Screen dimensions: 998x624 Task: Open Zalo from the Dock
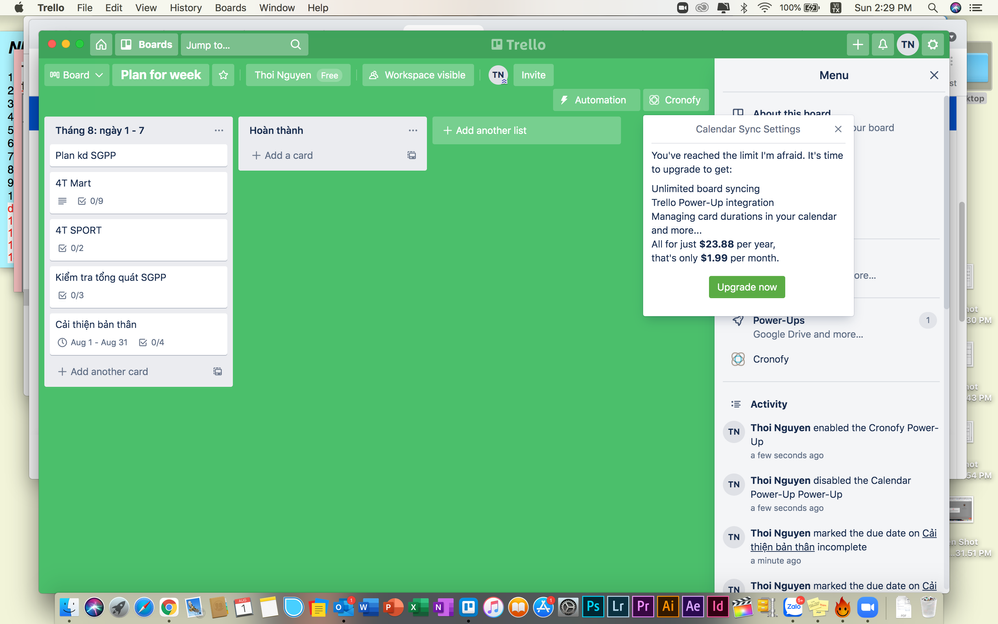[794, 607]
